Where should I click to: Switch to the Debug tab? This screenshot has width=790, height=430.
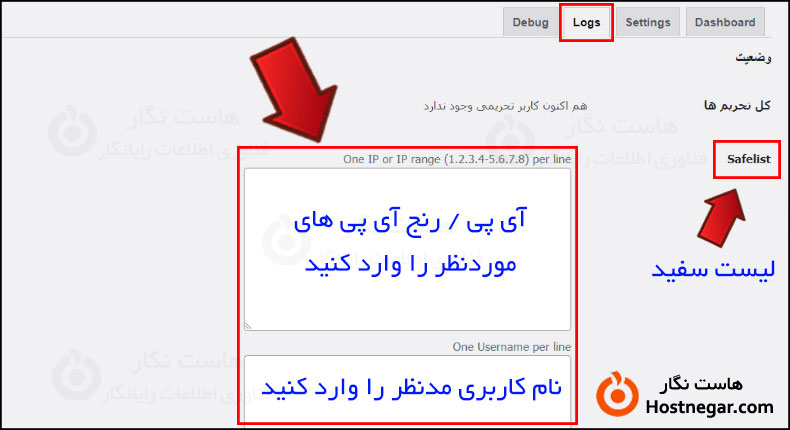pos(530,22)
